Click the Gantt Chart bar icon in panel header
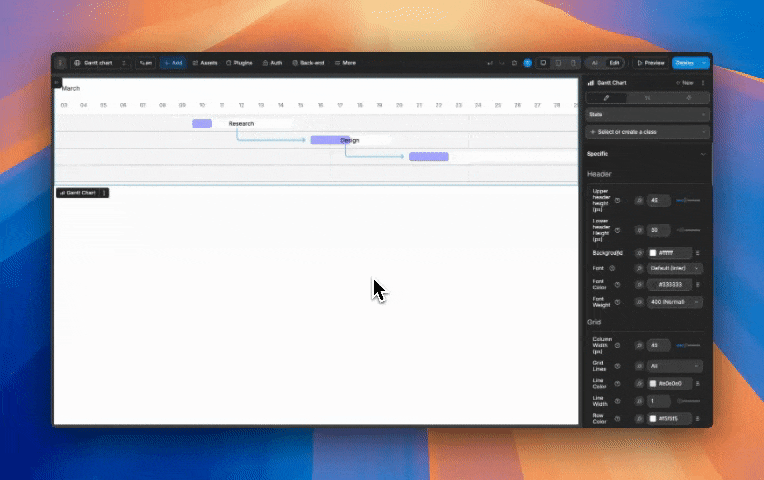This screenshot has width=764, height=480. 591,83
